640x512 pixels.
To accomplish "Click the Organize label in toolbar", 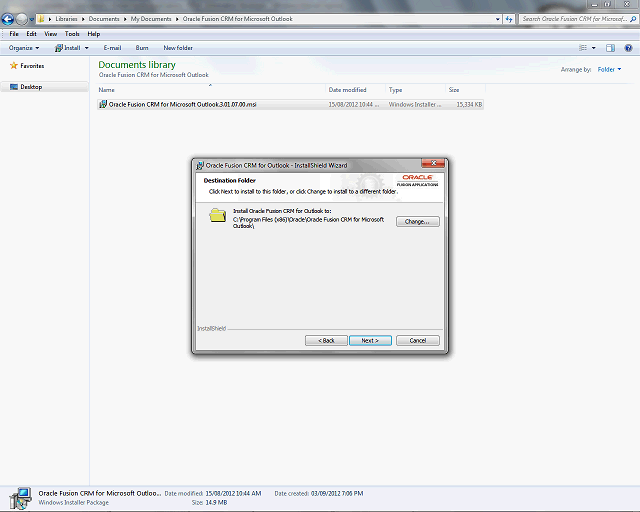I will 20,48.
